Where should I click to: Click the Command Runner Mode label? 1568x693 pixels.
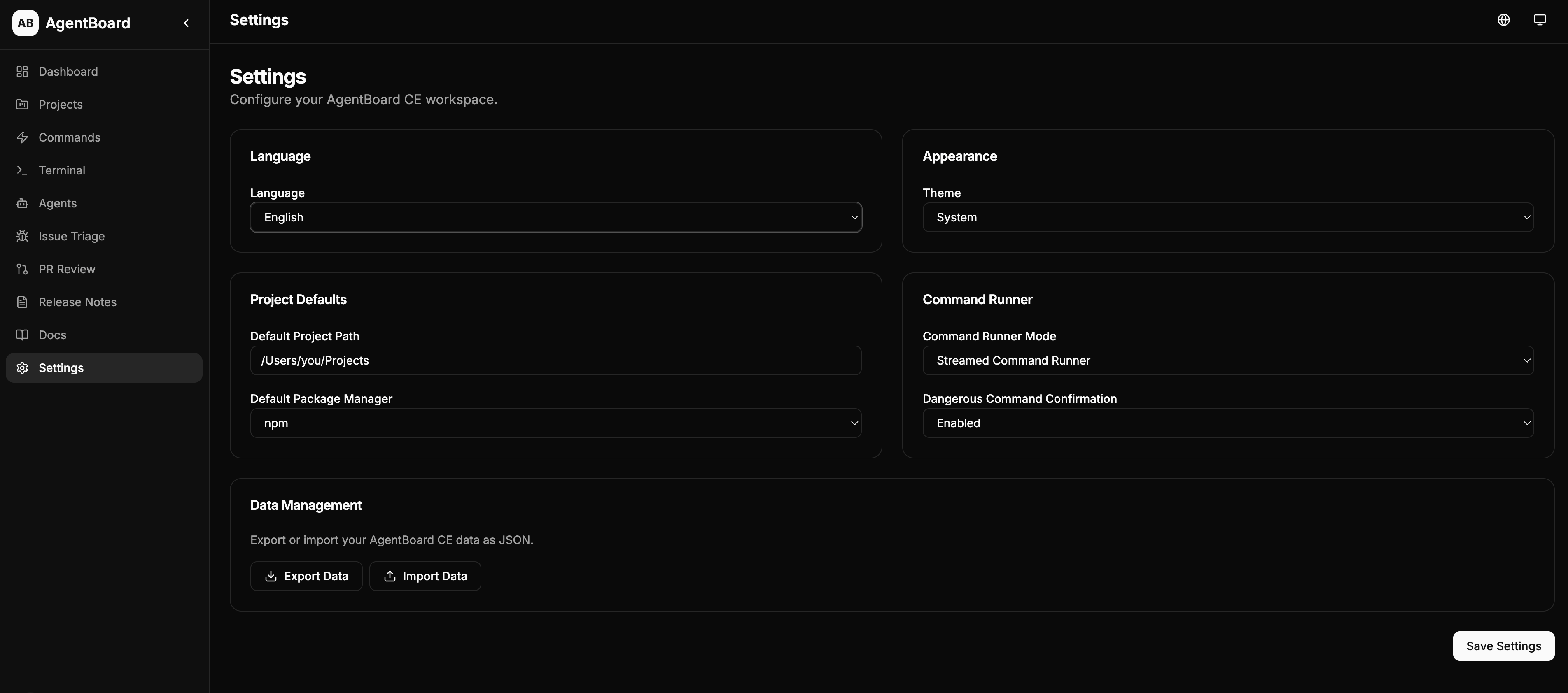pos(989,337)
